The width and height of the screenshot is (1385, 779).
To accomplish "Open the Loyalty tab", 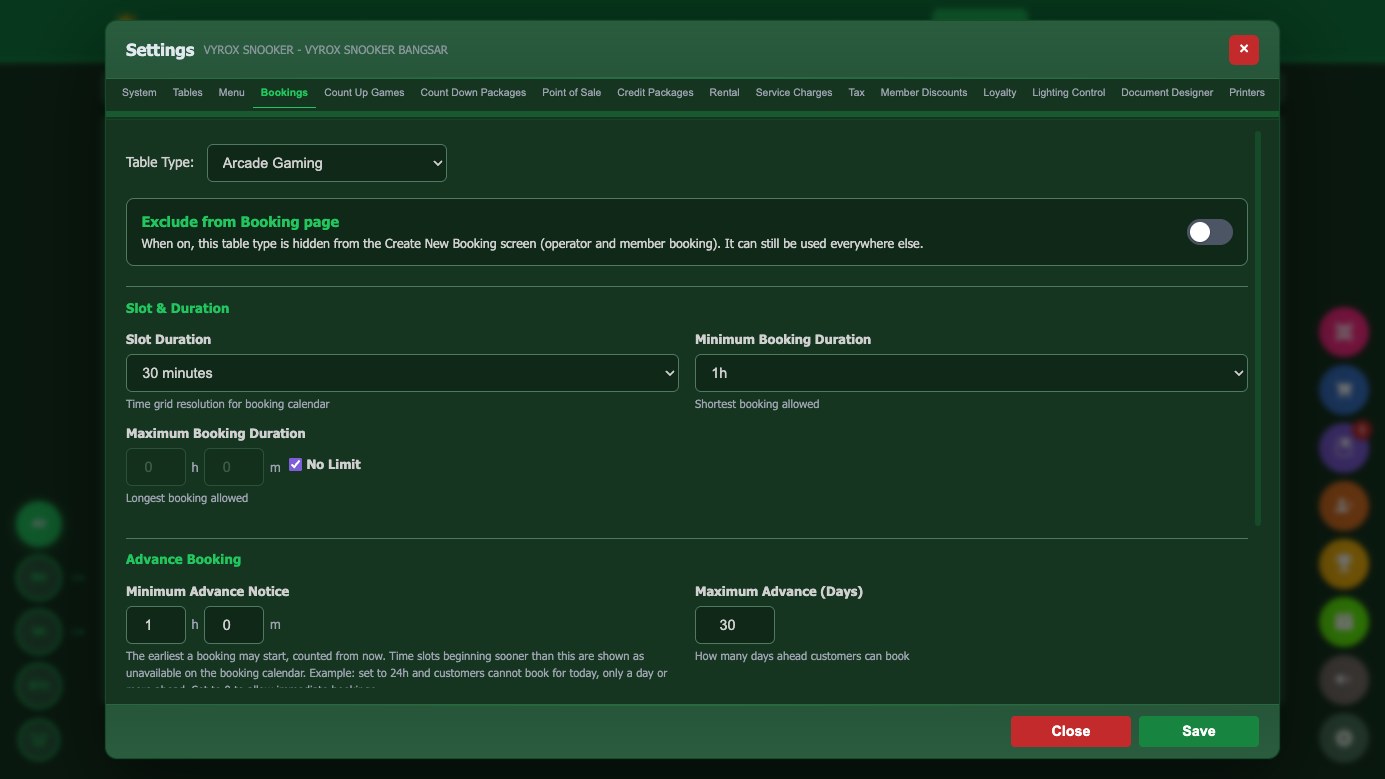I will pyautogui.click(x=999, y=92).
